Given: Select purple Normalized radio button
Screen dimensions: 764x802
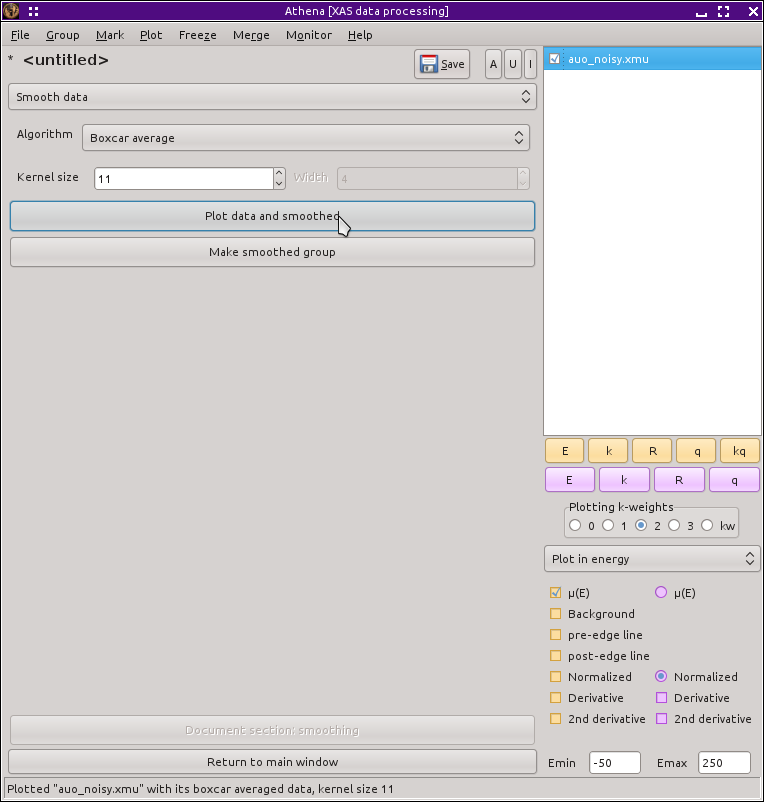Looking at the screenshot, I should click(x=661, y=676).
